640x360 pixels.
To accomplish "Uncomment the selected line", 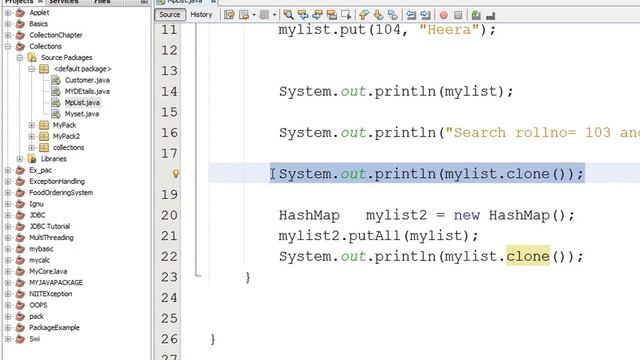I will (x=491, y=16).
